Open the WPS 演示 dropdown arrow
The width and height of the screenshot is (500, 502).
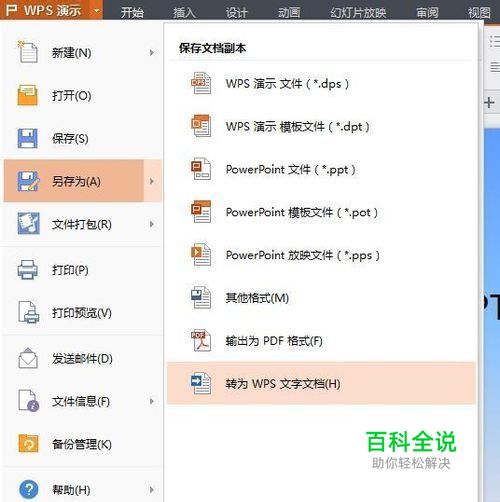(96, 10)
